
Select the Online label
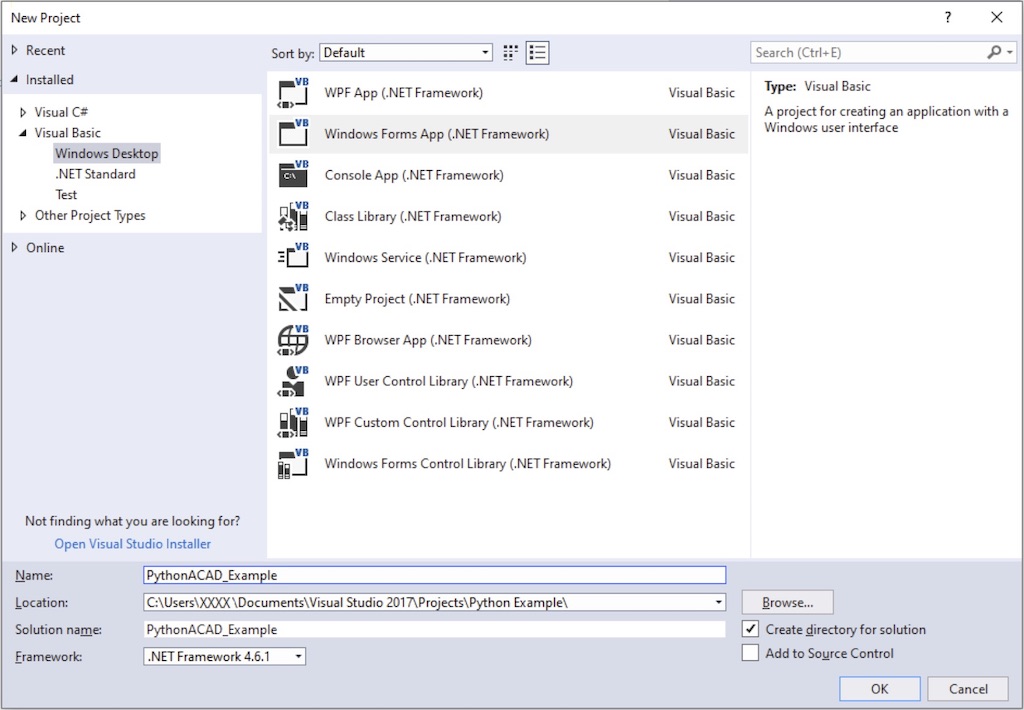pyautogui.click(x=45, y=248)
